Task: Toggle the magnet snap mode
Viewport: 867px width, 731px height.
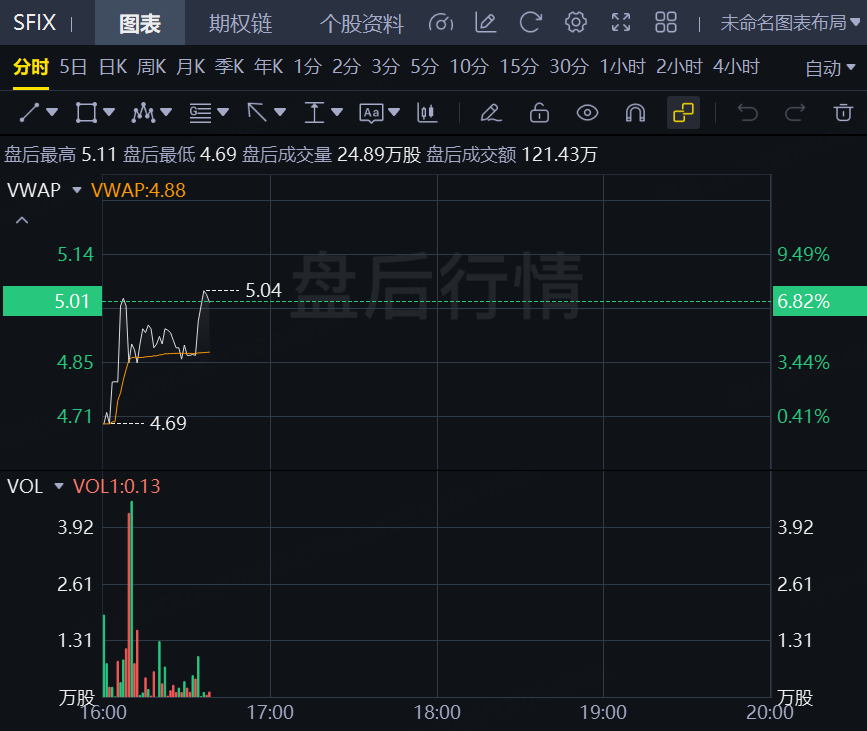Action: (x=635, y=113)
